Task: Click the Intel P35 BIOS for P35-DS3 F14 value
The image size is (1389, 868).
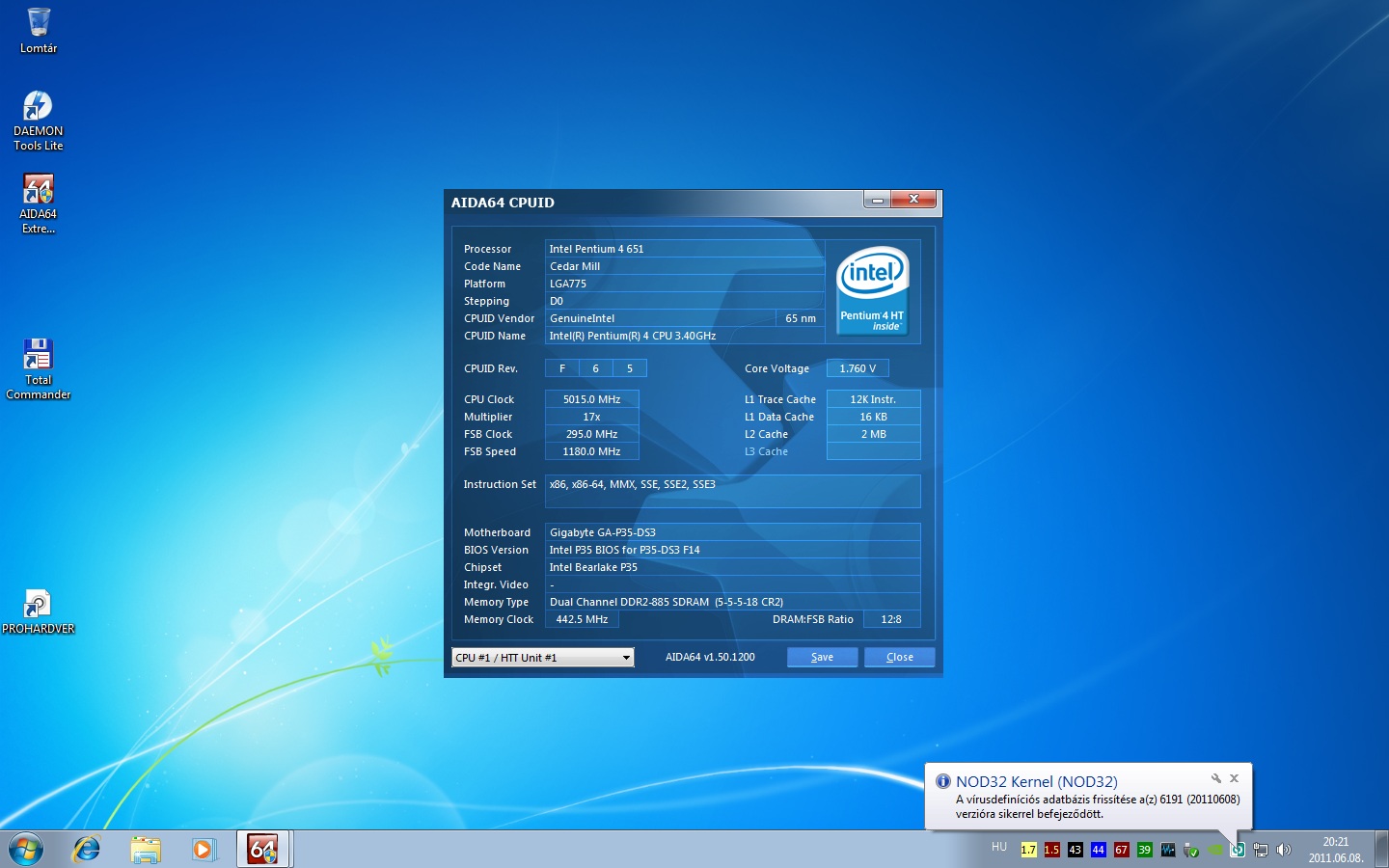Action: pyautogui.click(x=733, y=550)
